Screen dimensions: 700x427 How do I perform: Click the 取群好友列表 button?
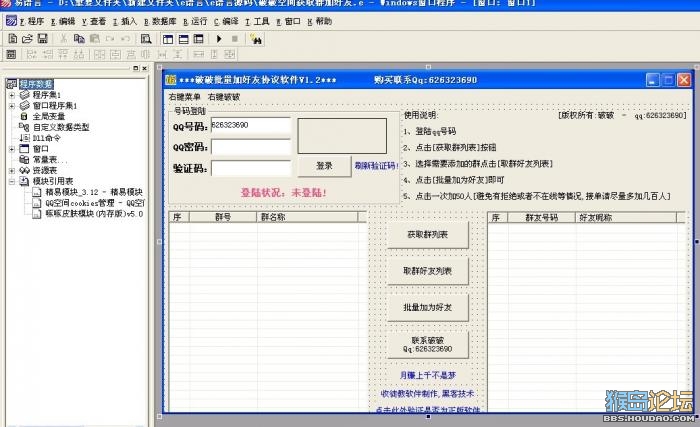[428, 271]
